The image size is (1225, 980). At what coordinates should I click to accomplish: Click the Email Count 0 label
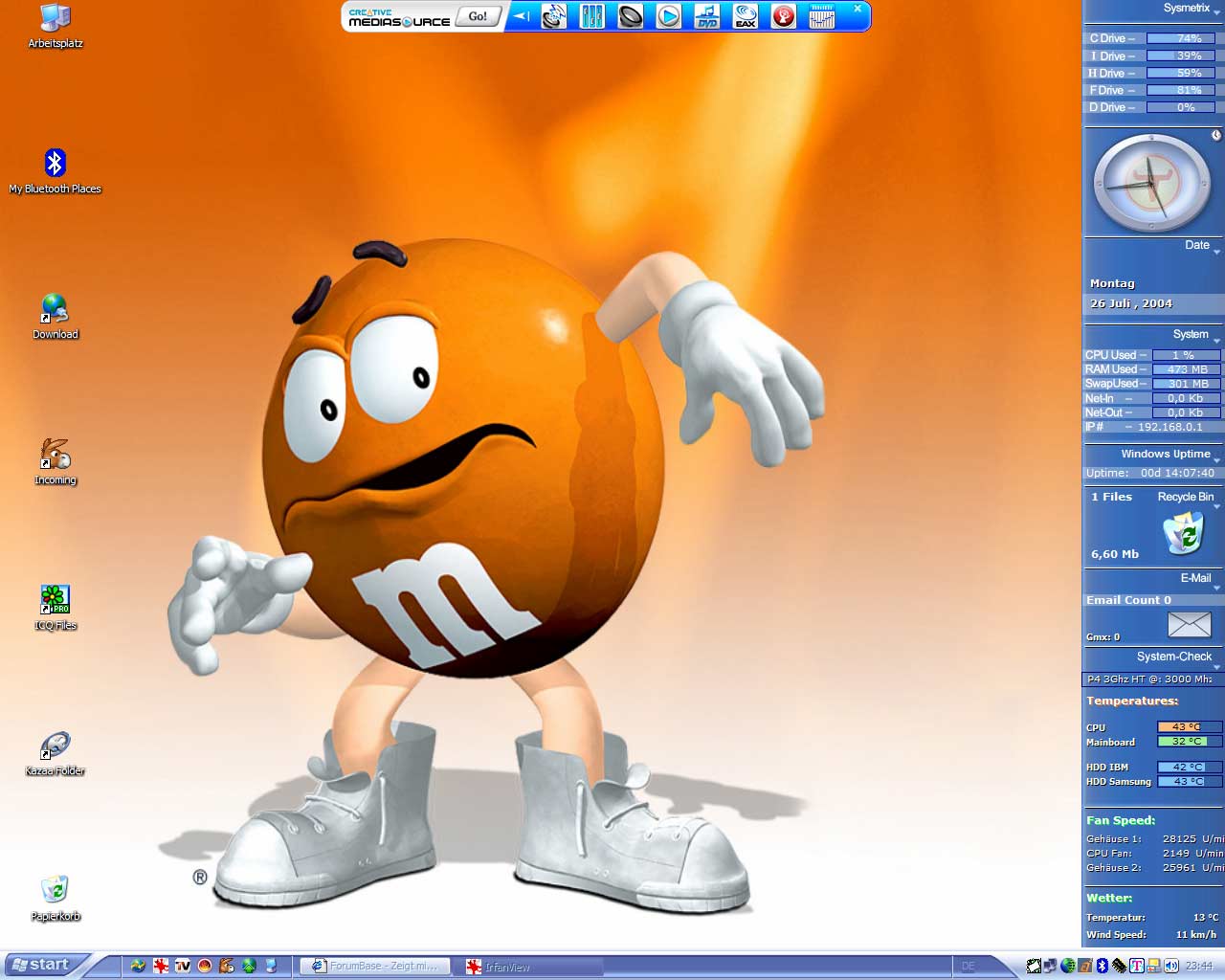pyautogui.click(x=1128, y=600)
